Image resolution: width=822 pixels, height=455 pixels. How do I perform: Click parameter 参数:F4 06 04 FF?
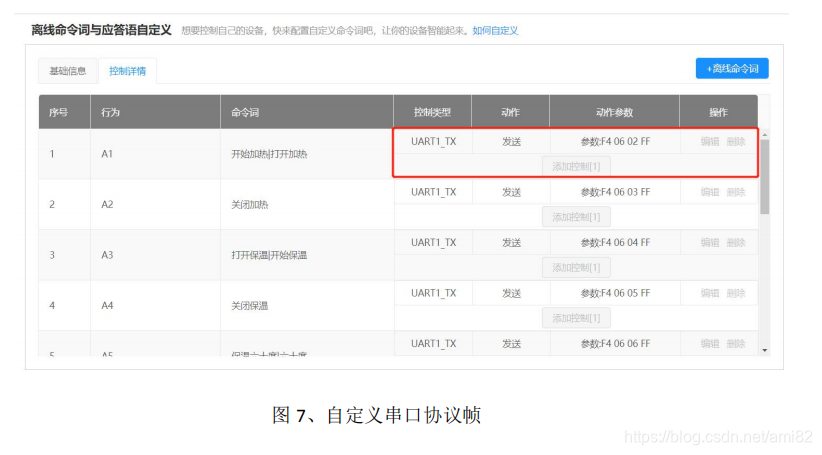pyautogui.click(x=615, y=242)
